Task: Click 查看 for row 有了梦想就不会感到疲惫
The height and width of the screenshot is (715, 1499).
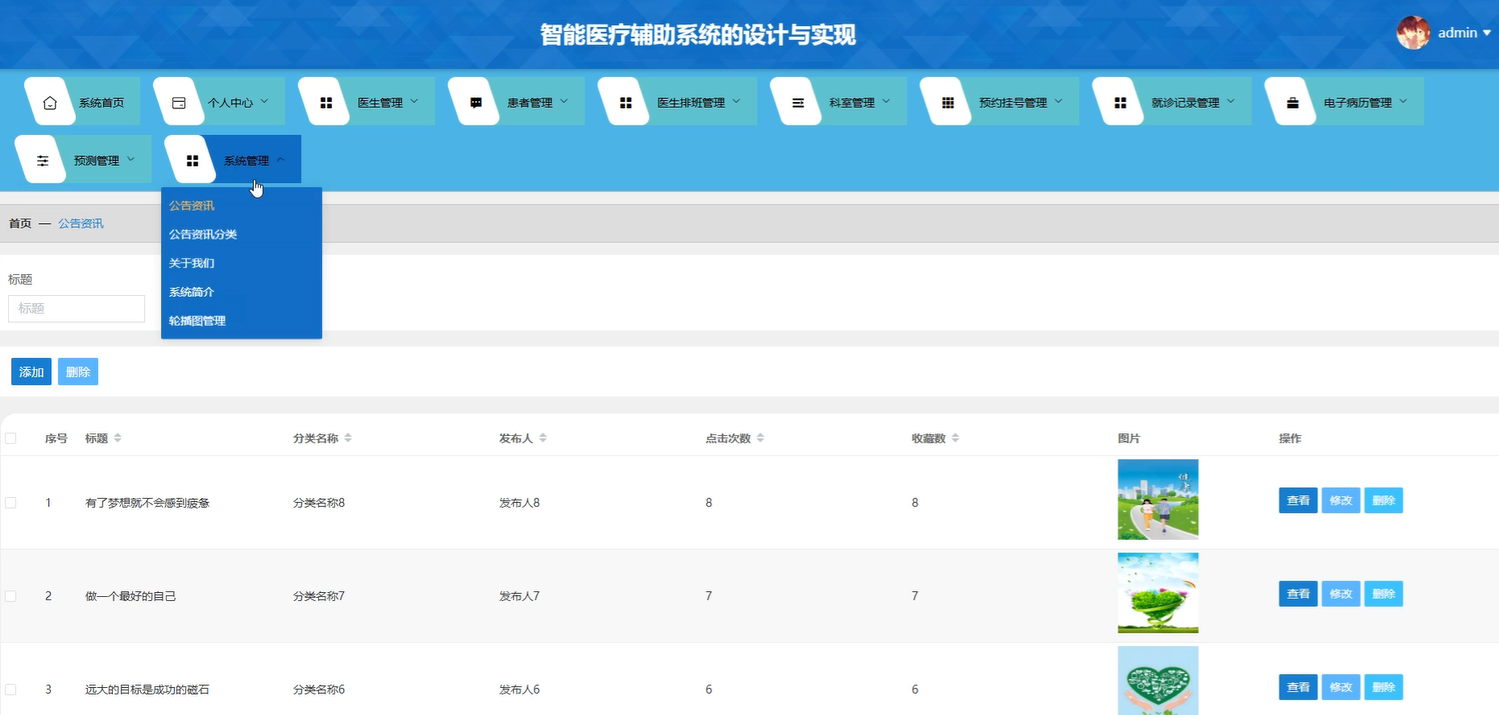Action: 1298,501
